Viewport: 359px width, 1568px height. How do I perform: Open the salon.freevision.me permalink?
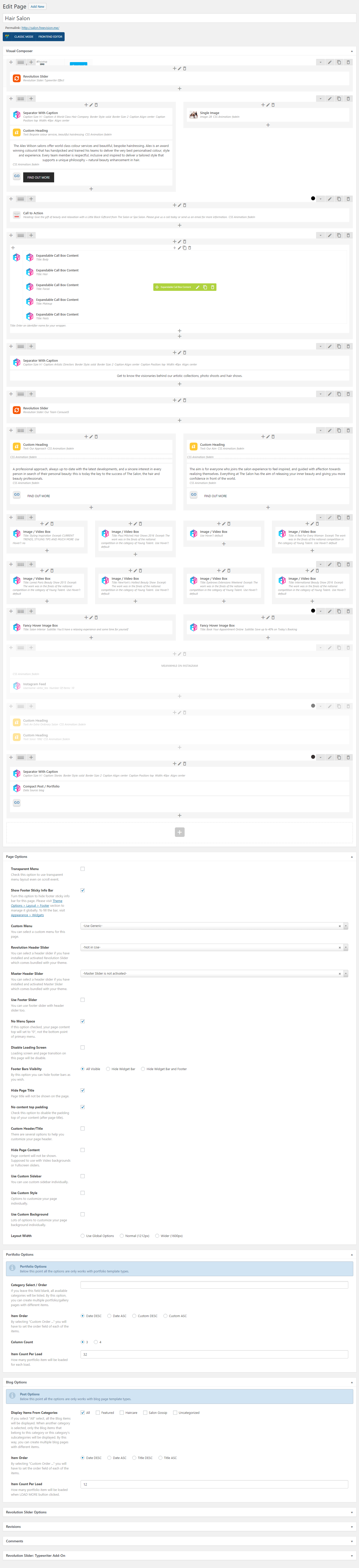click(x=40, y=28)
